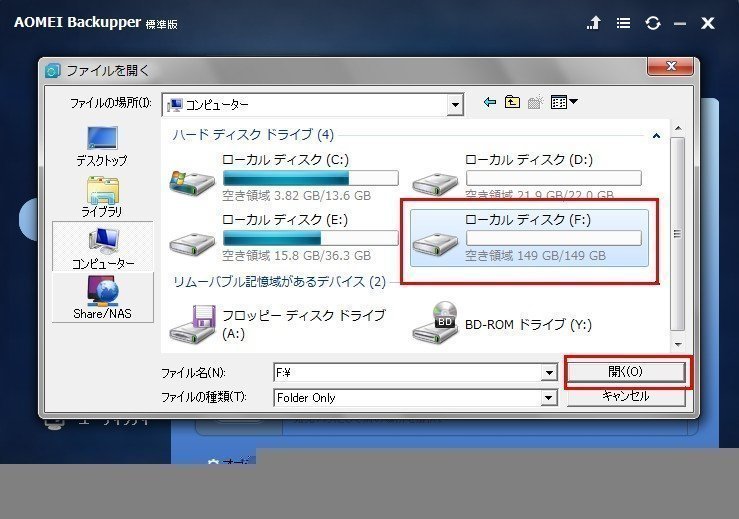This screenshot has height=519, width=739.
Task: Select ローカル ディスク (E:) drive
Action: [x=284, y=238]
